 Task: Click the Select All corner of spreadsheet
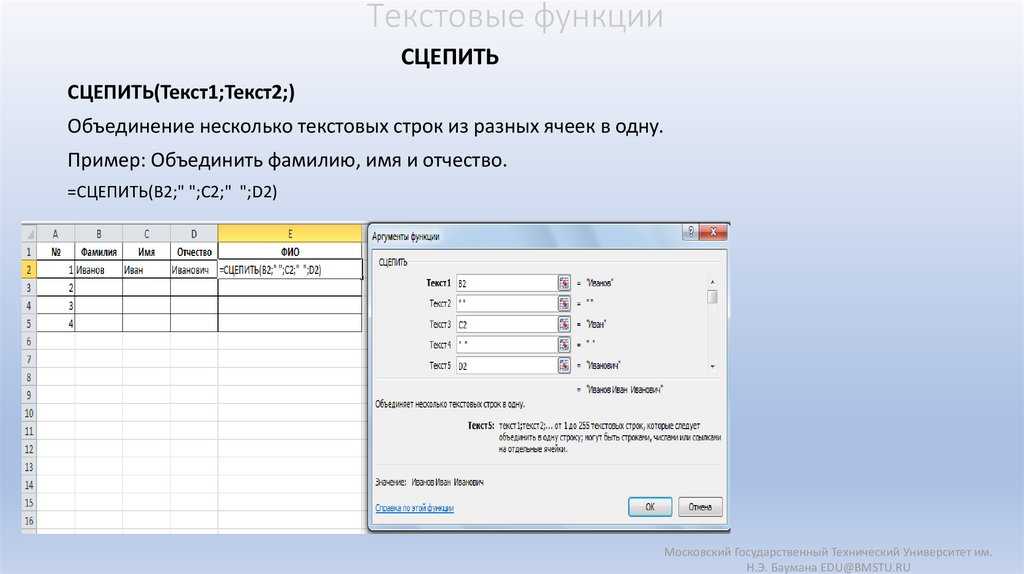tap(29, 233)
